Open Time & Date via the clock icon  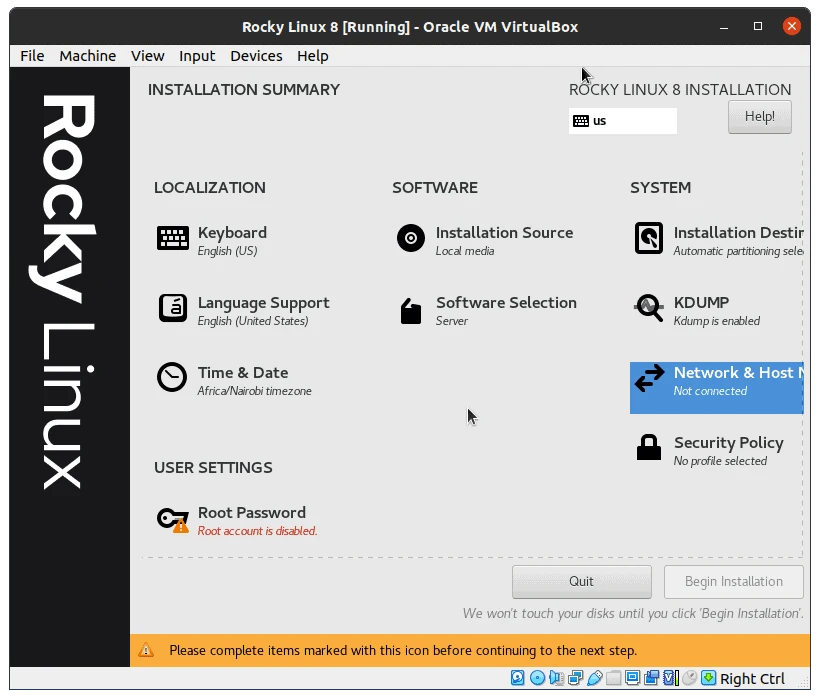(171, 378)
